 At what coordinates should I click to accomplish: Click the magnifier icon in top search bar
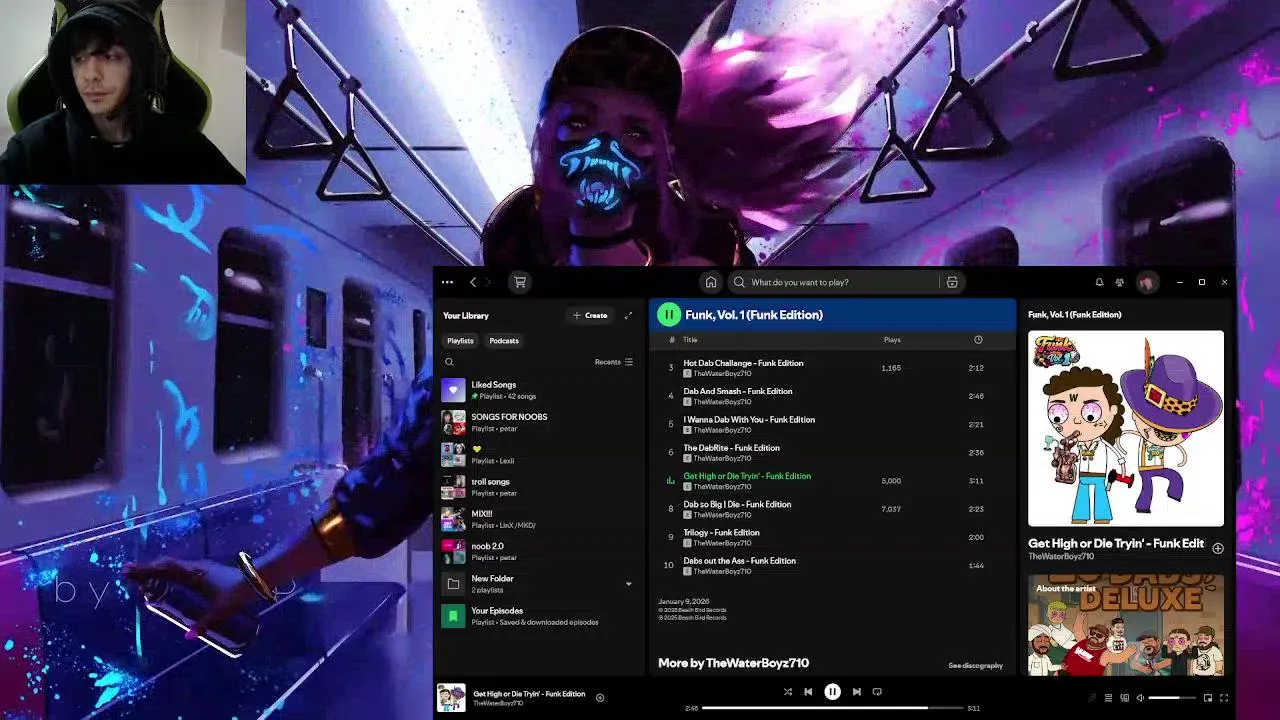(x=740, y=282)
